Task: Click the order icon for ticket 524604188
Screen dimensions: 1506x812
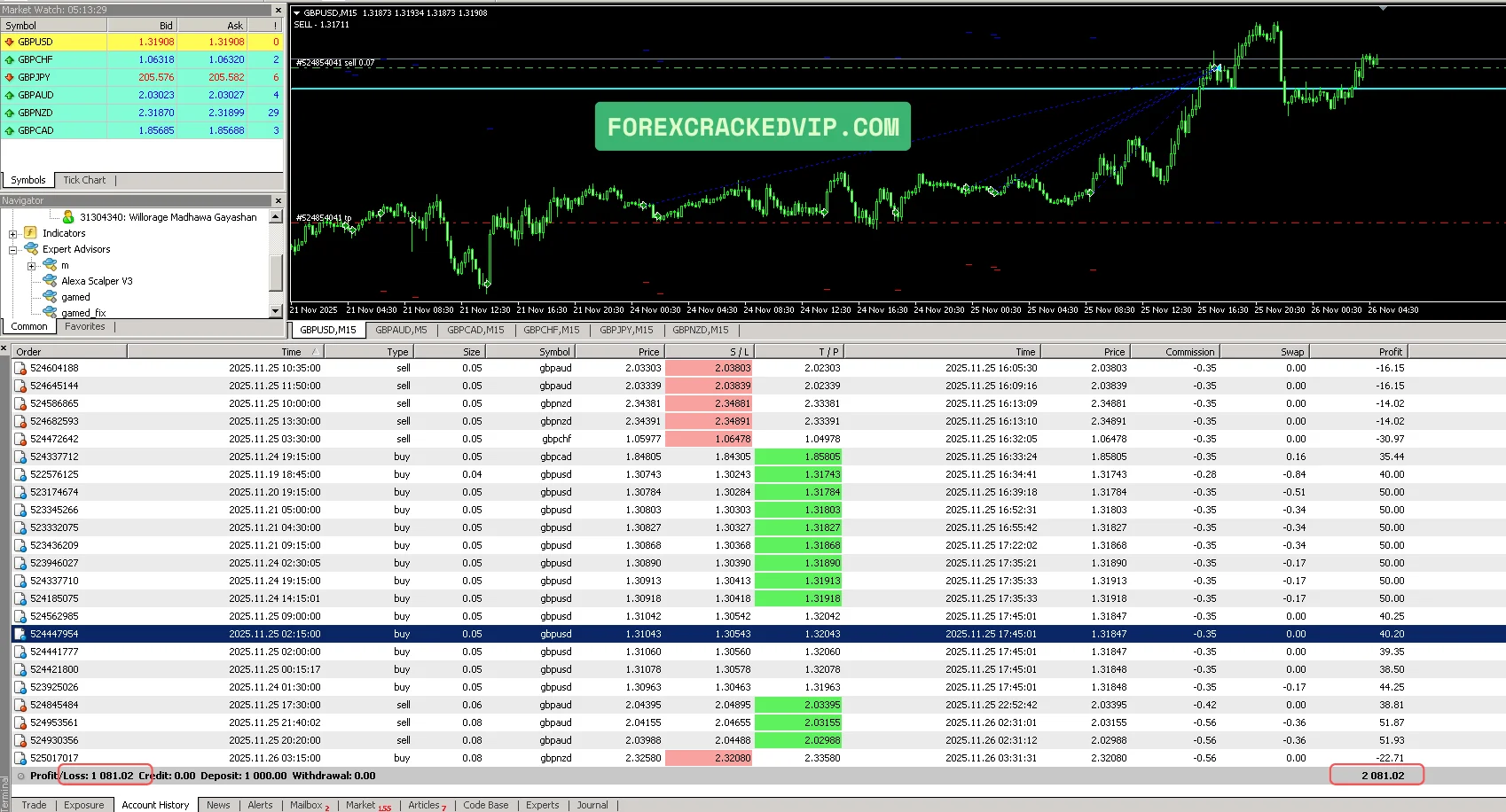Action: [x=20, y=368]
